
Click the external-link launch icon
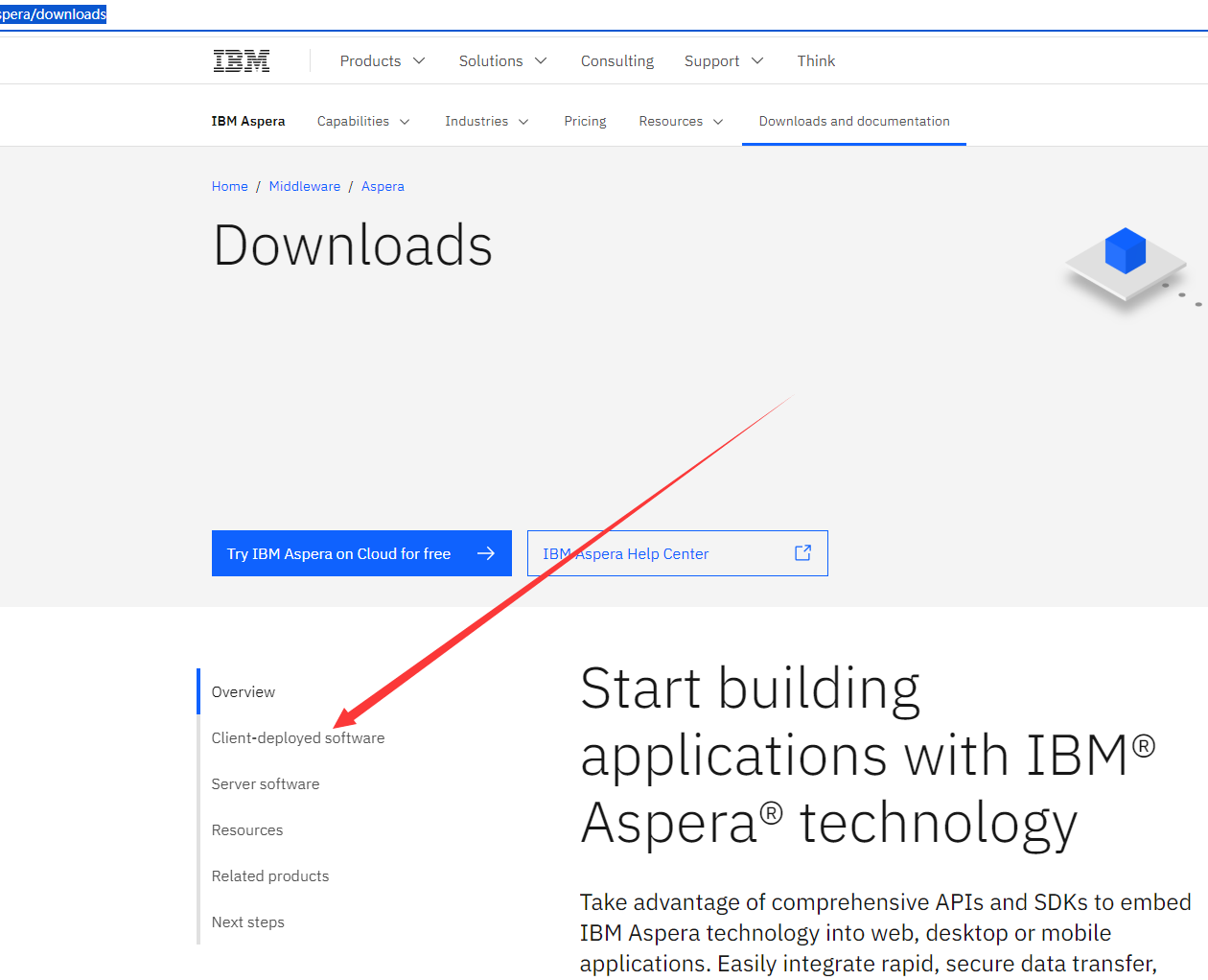[x=803, y=552]
